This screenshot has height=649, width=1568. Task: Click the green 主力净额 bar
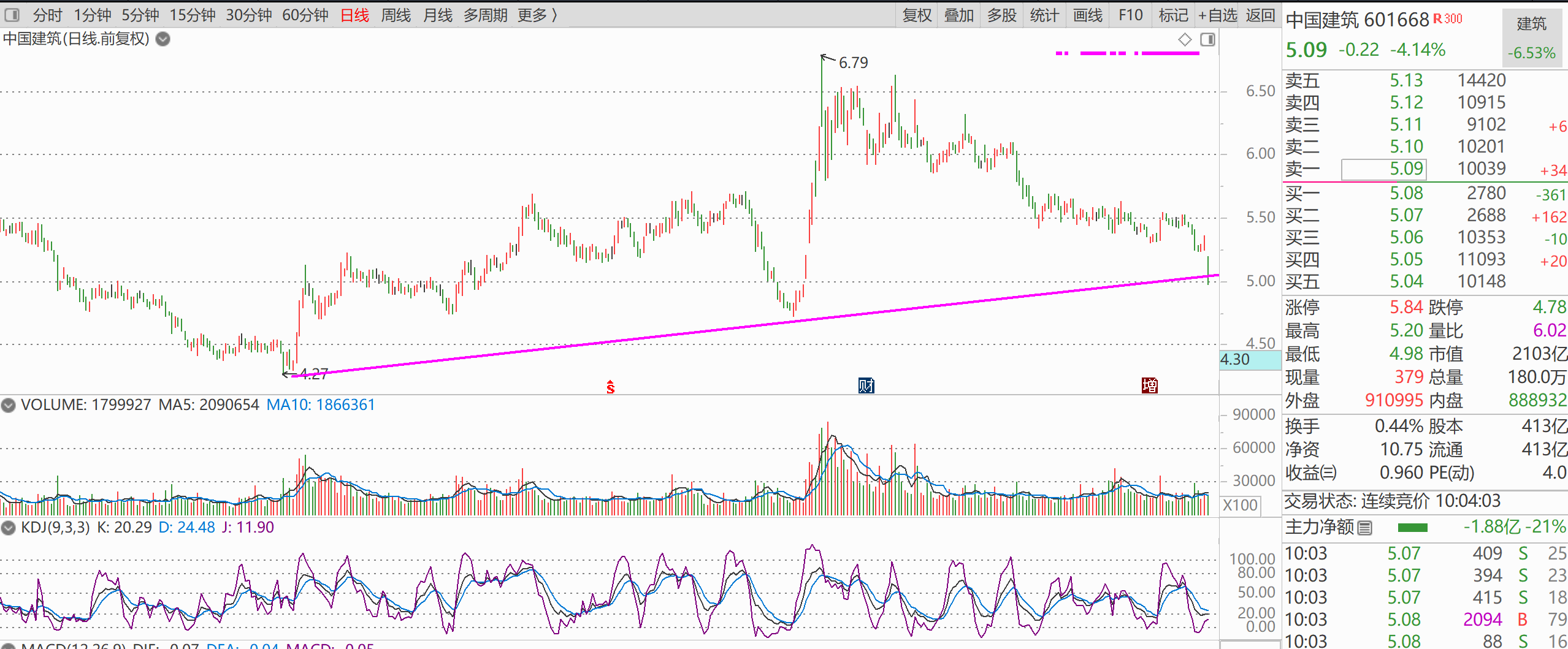1413,528
